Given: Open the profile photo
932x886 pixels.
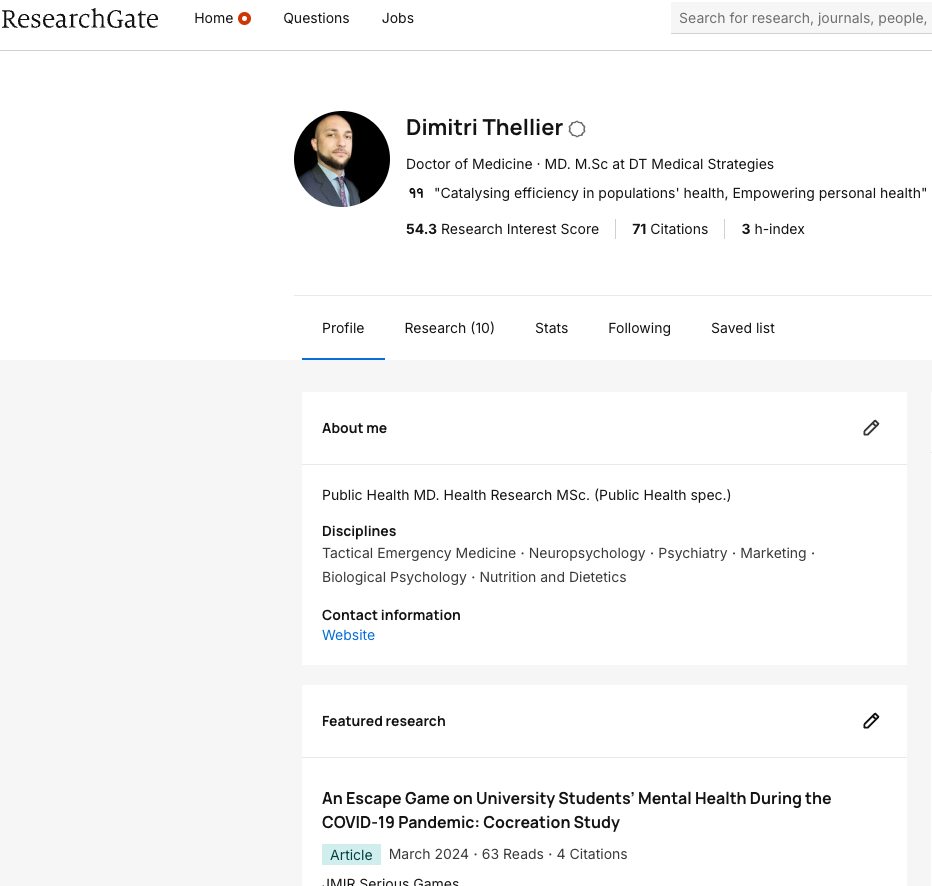Looking at the screenshot, I should [342, 159].
